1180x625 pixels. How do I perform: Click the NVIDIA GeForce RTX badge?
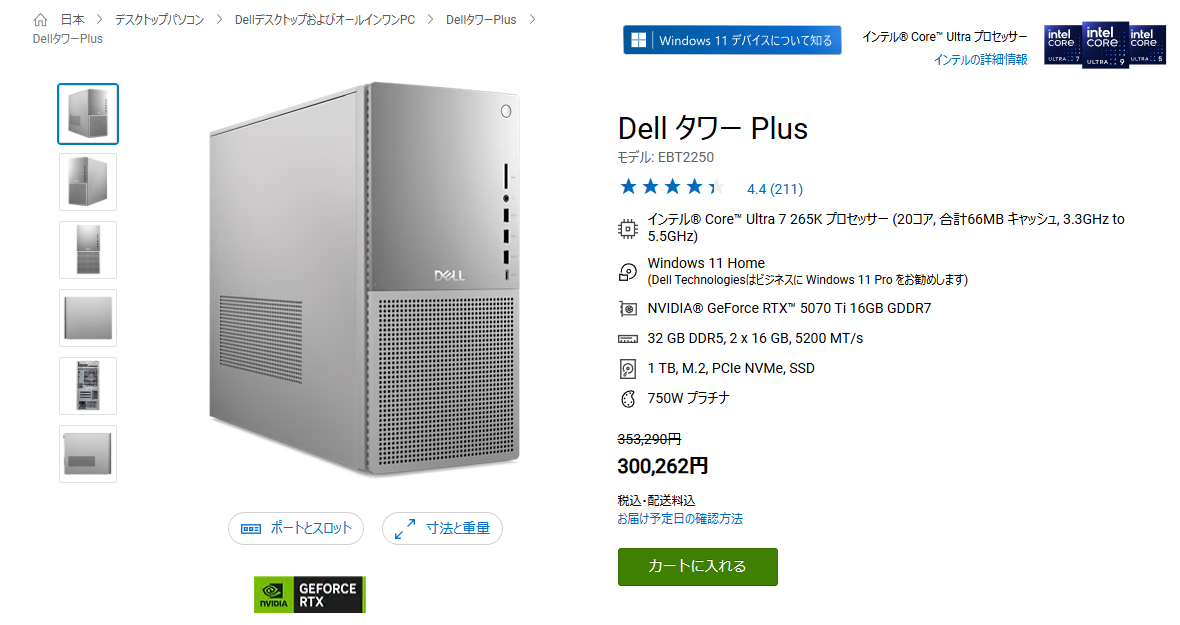coord(310,594)
